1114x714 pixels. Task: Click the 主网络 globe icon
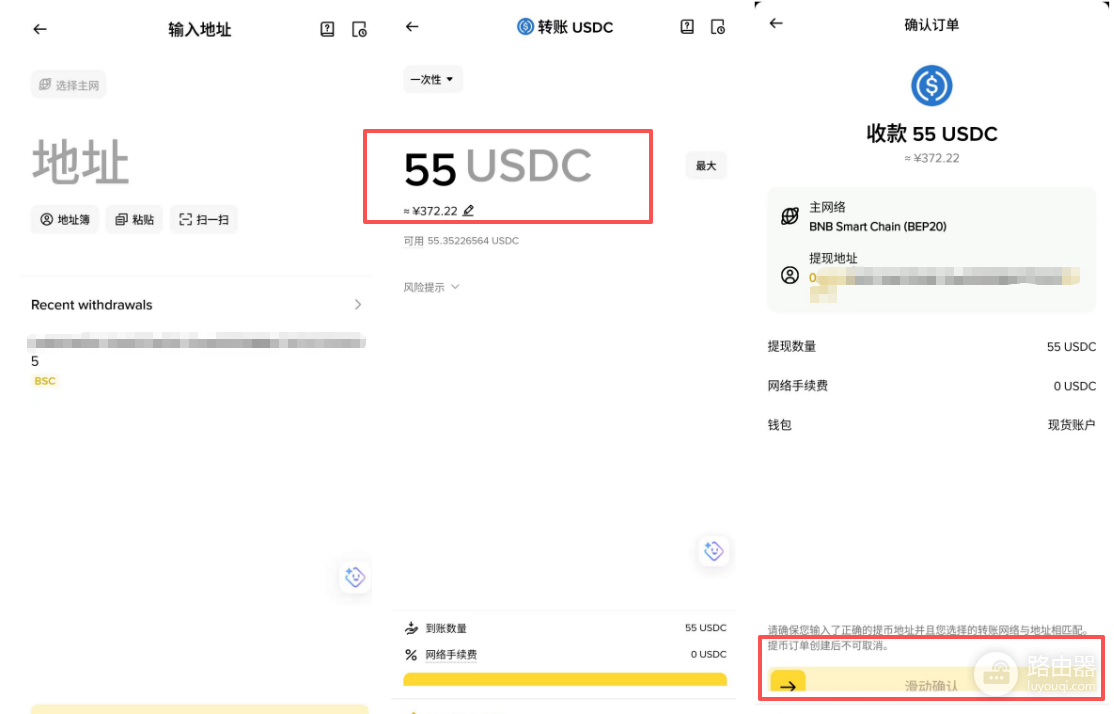789,216
